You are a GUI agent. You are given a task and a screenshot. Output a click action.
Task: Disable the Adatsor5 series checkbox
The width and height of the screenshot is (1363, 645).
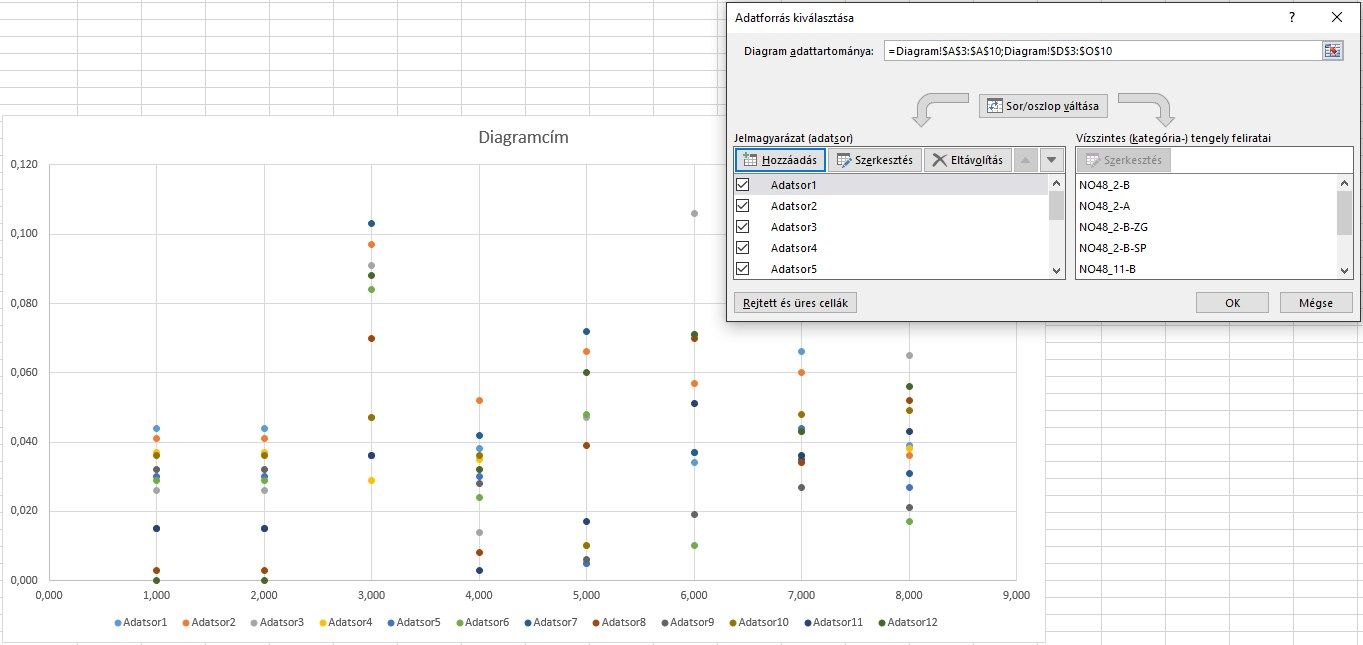point(742,268)
